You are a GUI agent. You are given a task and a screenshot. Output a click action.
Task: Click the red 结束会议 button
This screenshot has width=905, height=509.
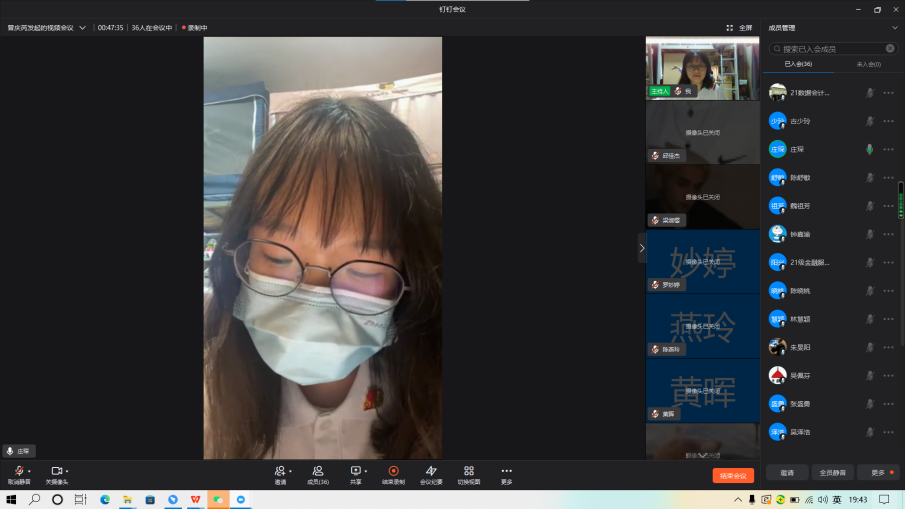tap(733, 476)
